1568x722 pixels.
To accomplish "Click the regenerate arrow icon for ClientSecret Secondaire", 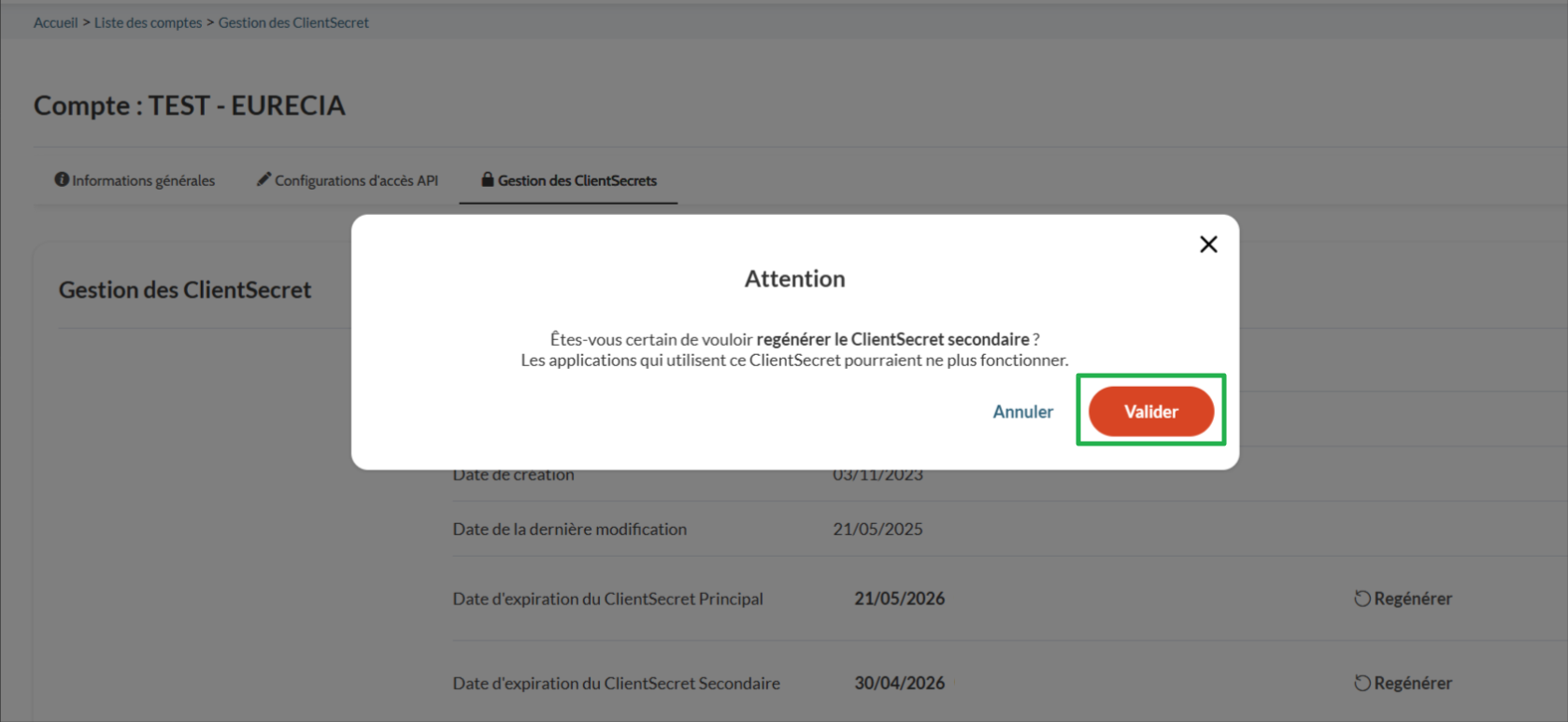I will coord(1362,684).
